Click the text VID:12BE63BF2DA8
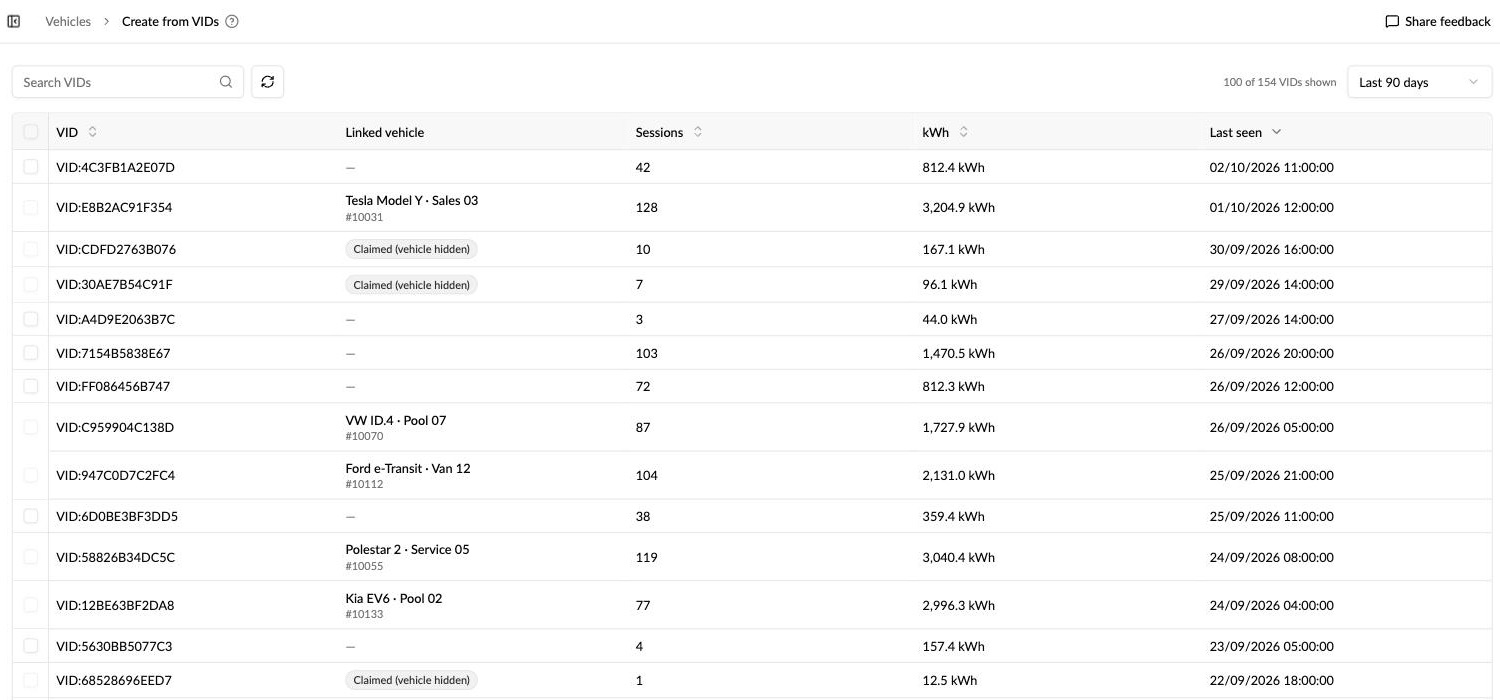The image size is (1500, 700). tap(115, 605)
